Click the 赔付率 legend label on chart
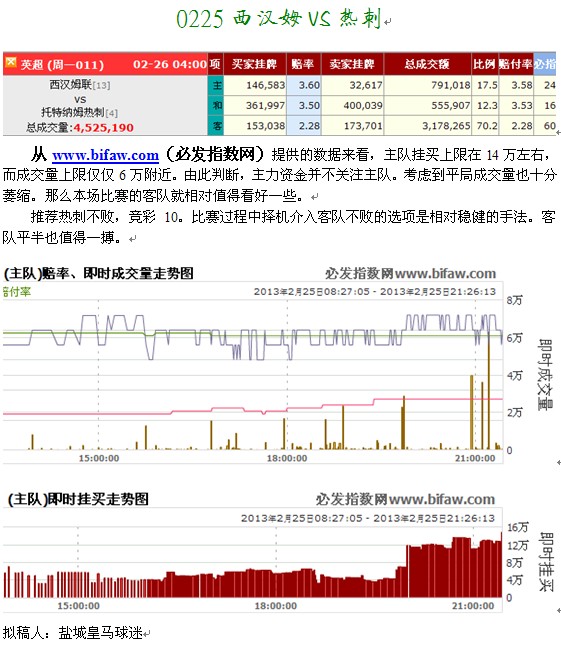 coord(17,292)
